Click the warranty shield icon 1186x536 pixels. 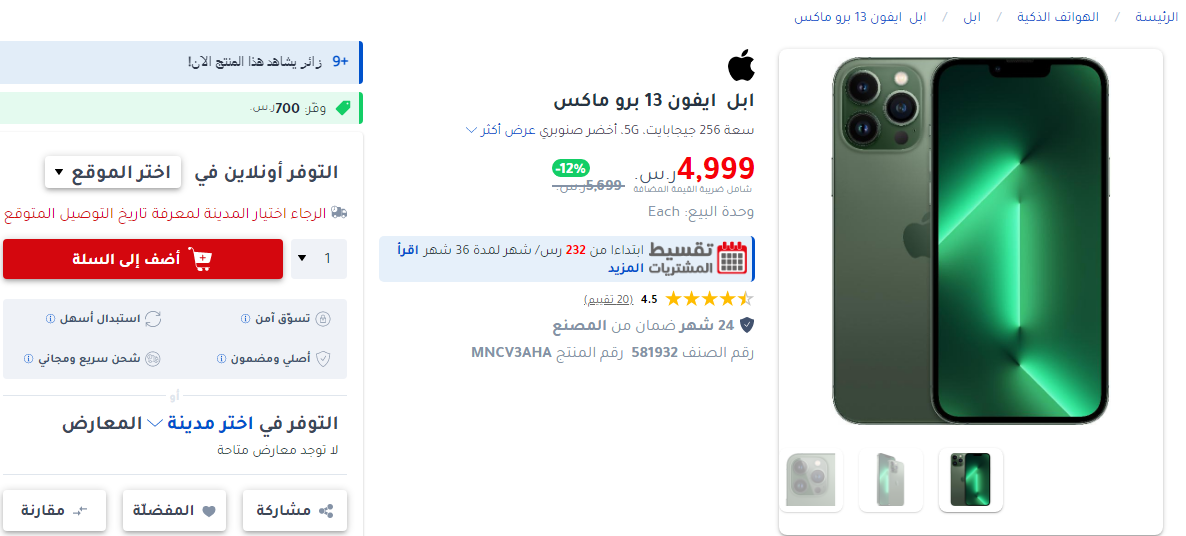(747, 326)
